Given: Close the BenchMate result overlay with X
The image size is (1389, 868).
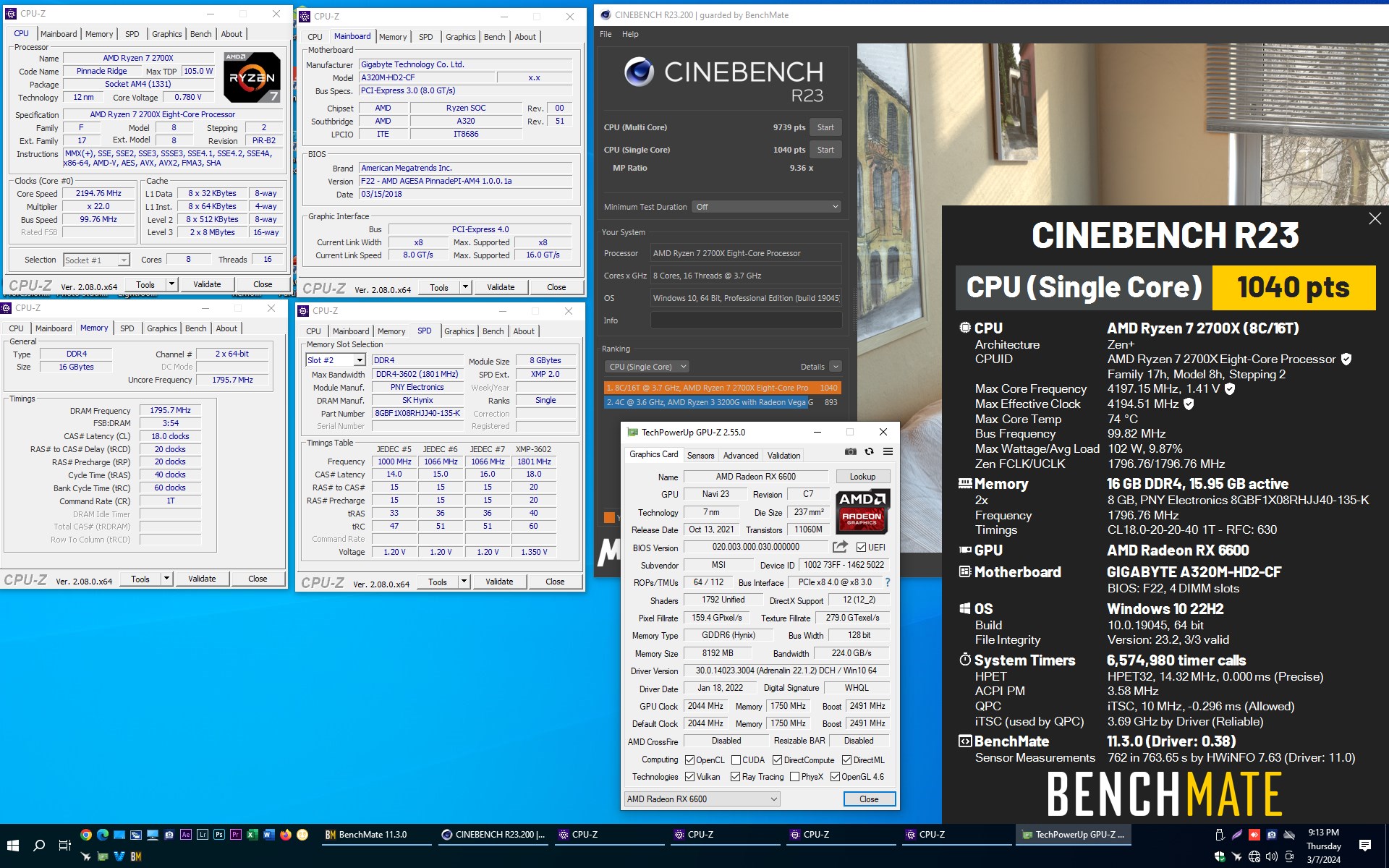Looking at the screenshot, I should tap(1375, 218).
